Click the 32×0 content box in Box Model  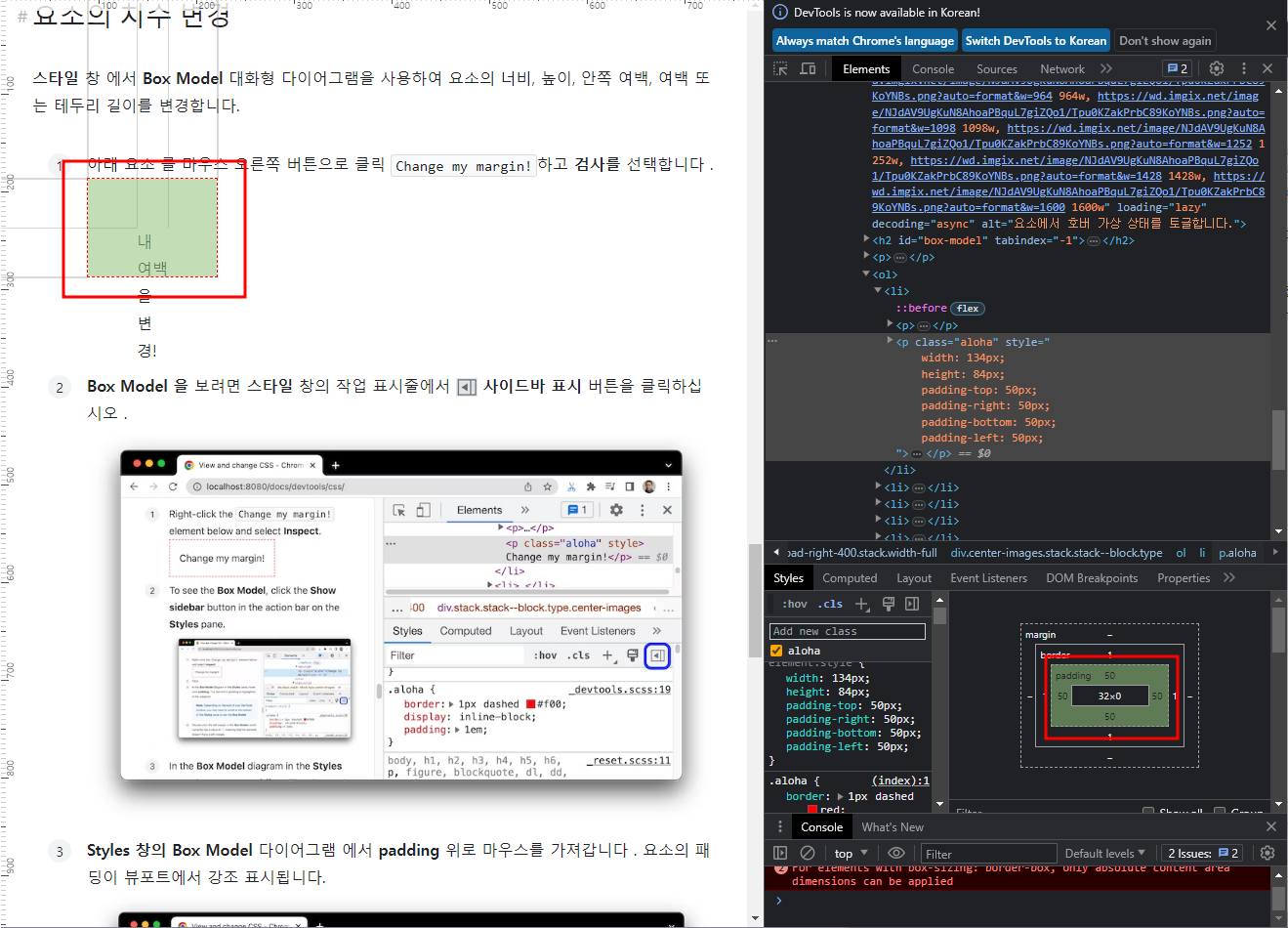(1109, 696)
